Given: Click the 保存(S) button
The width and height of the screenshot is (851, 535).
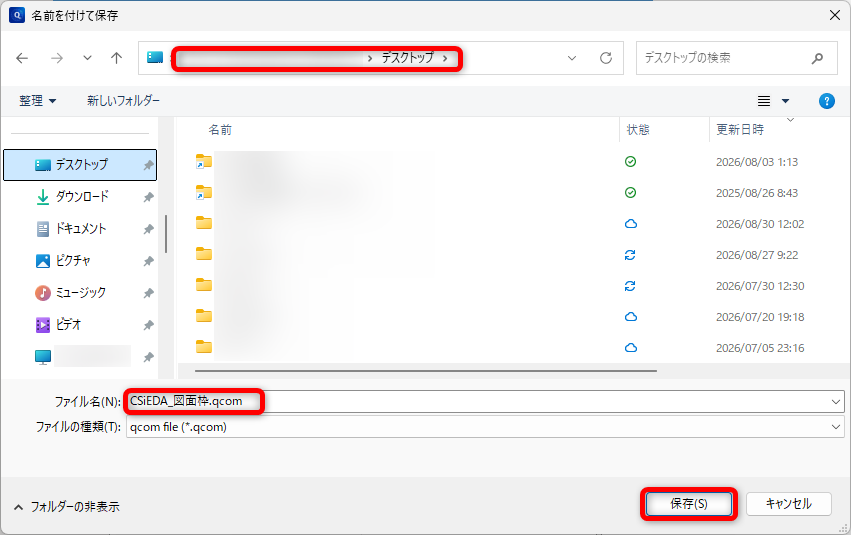Looking at the screenshot, I should point(689,504).
